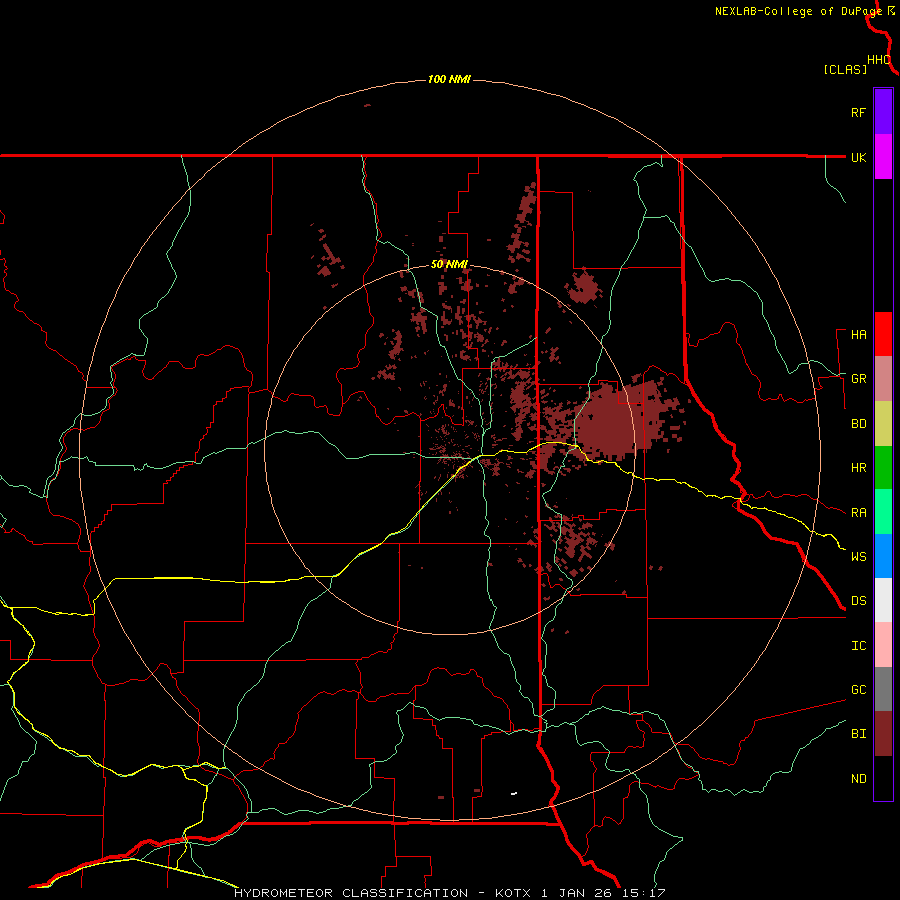Click the "NEXLAB-College of DuPage" credit text
The height and width of the screenshot is (900, 900).
click(x=799, y=11)
